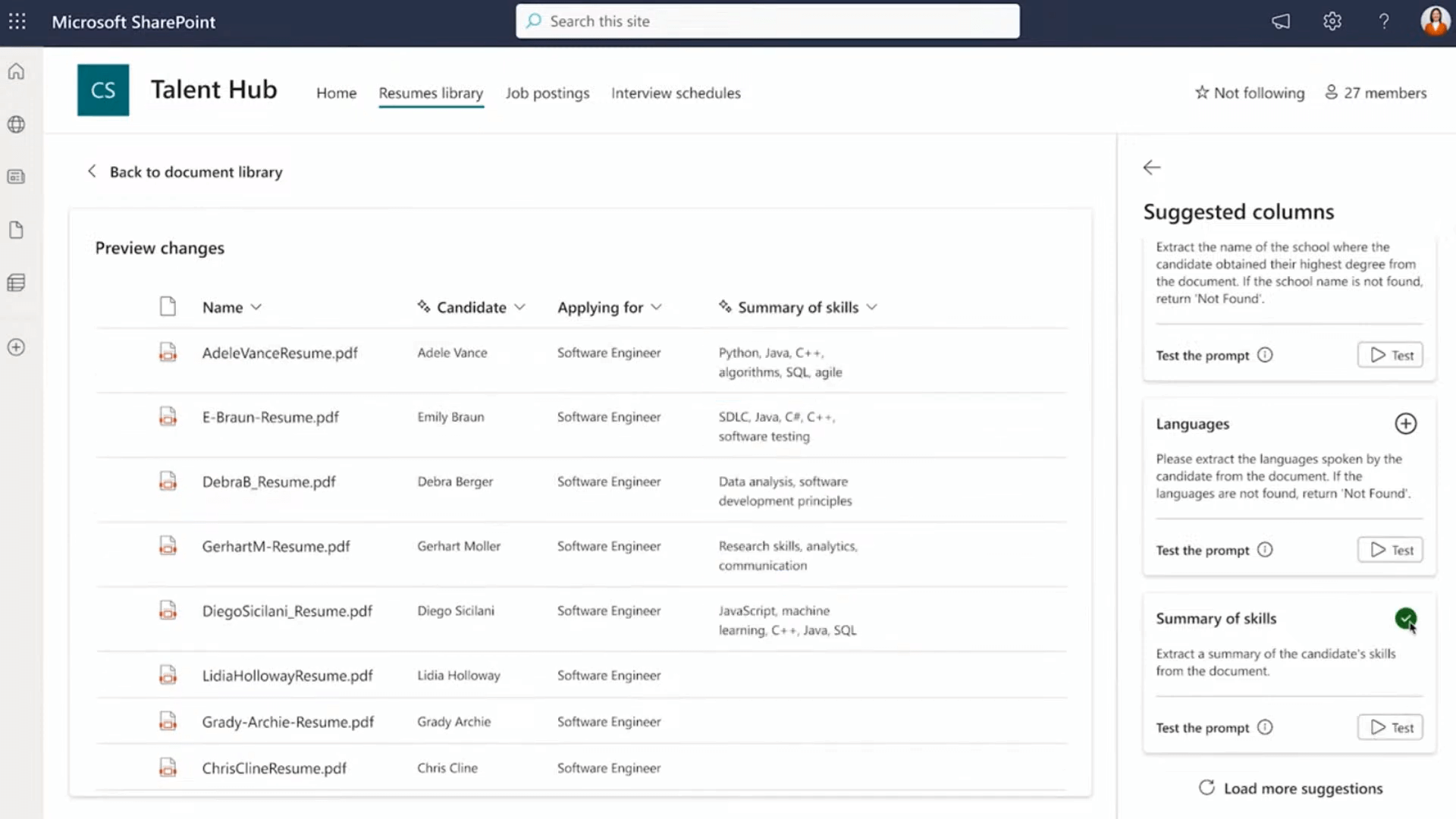Open the Interview schedules tab

pos(676,93)
